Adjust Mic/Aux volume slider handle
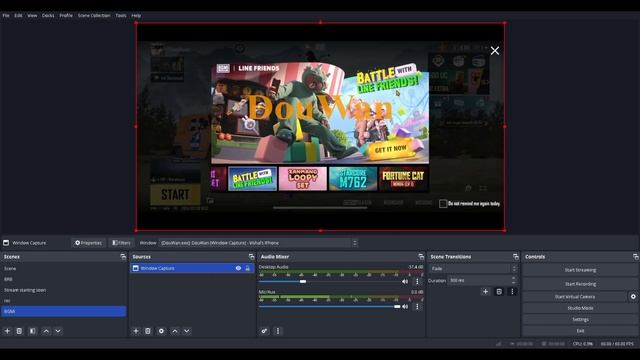The image size is (640, 360). point(397,307)
